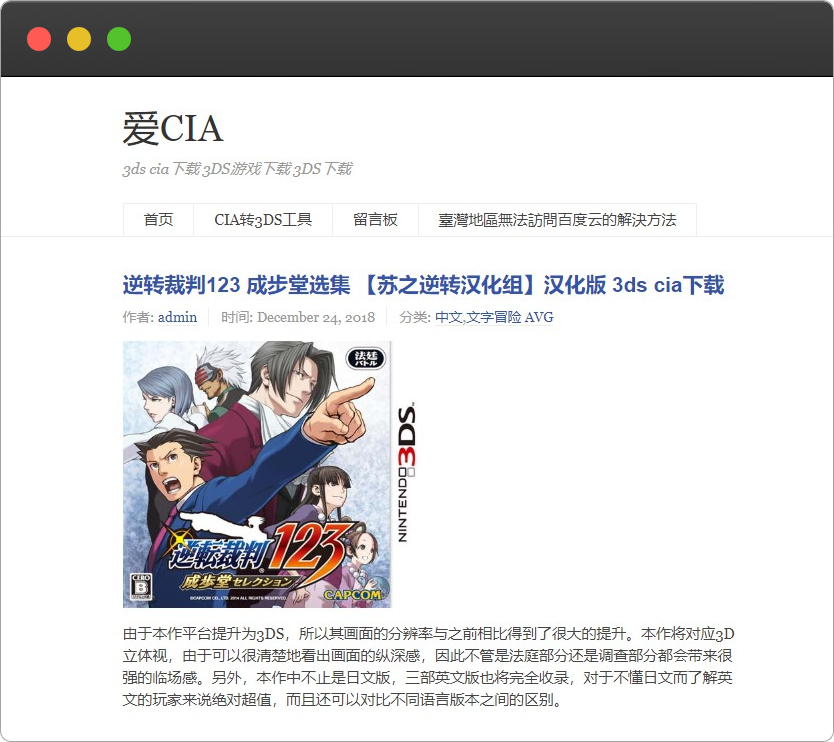This screenshot has width=834, height=742.
Task: Click the December 24, 2018 date text
Action: click(316, 318)
